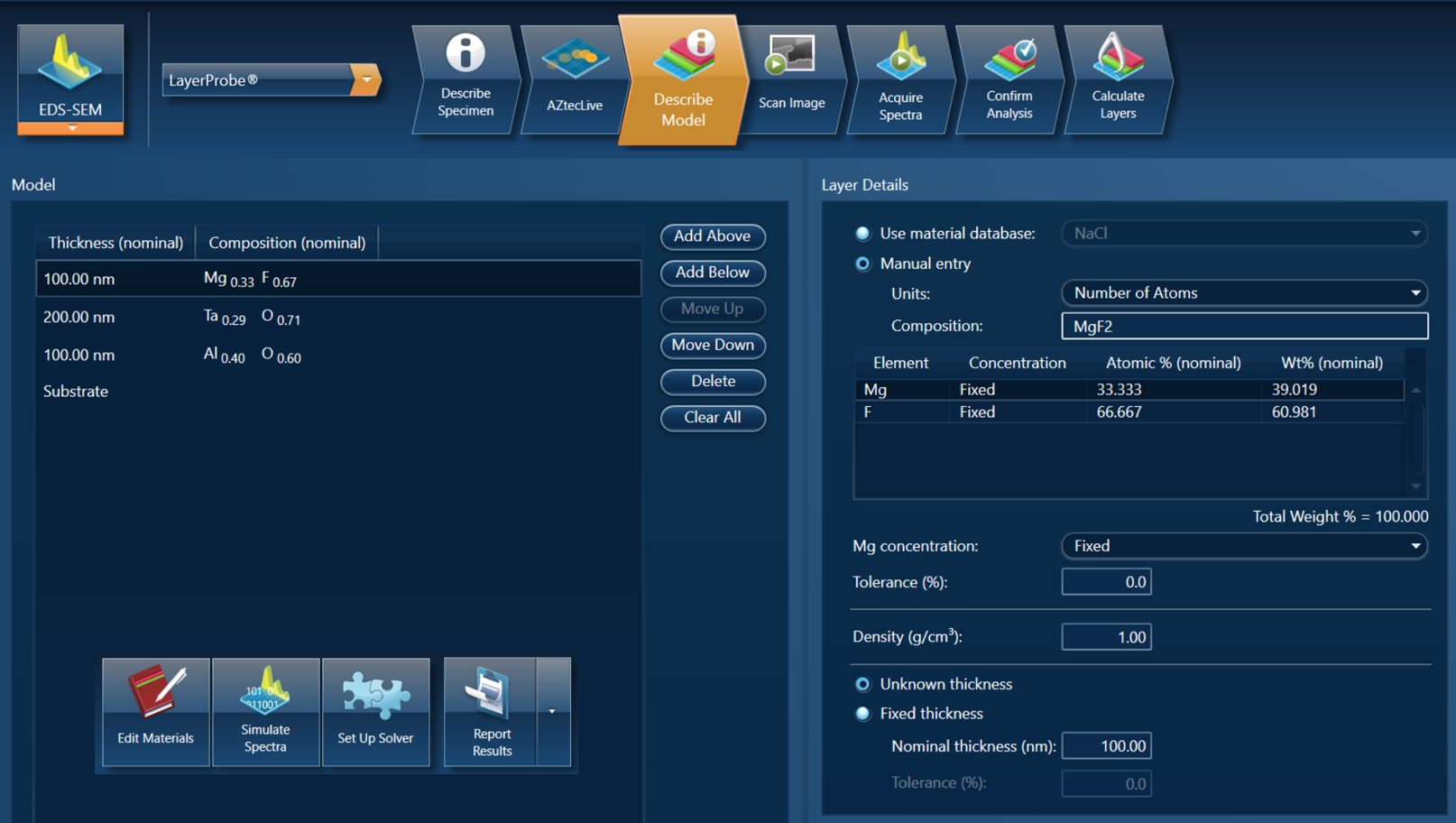Open the LayerProbe mode dropdown
The image size is (1456, 823).
point(271,80)
